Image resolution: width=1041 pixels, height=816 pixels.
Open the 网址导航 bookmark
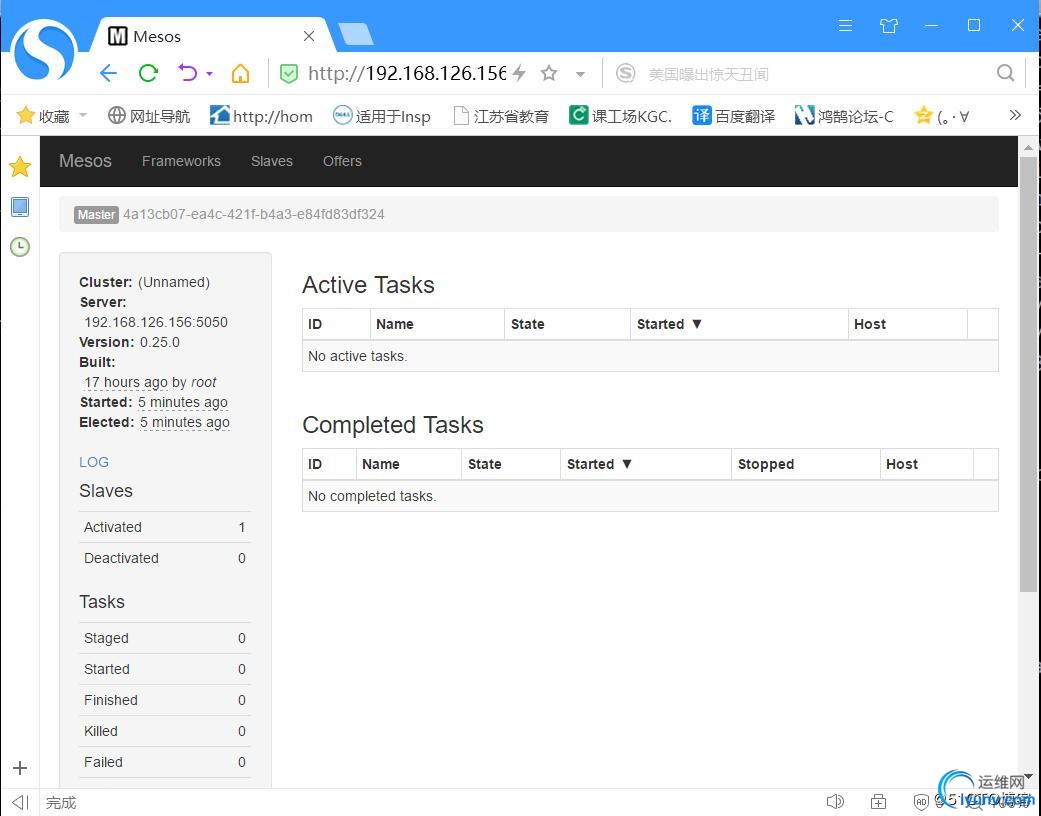(149, 116)
